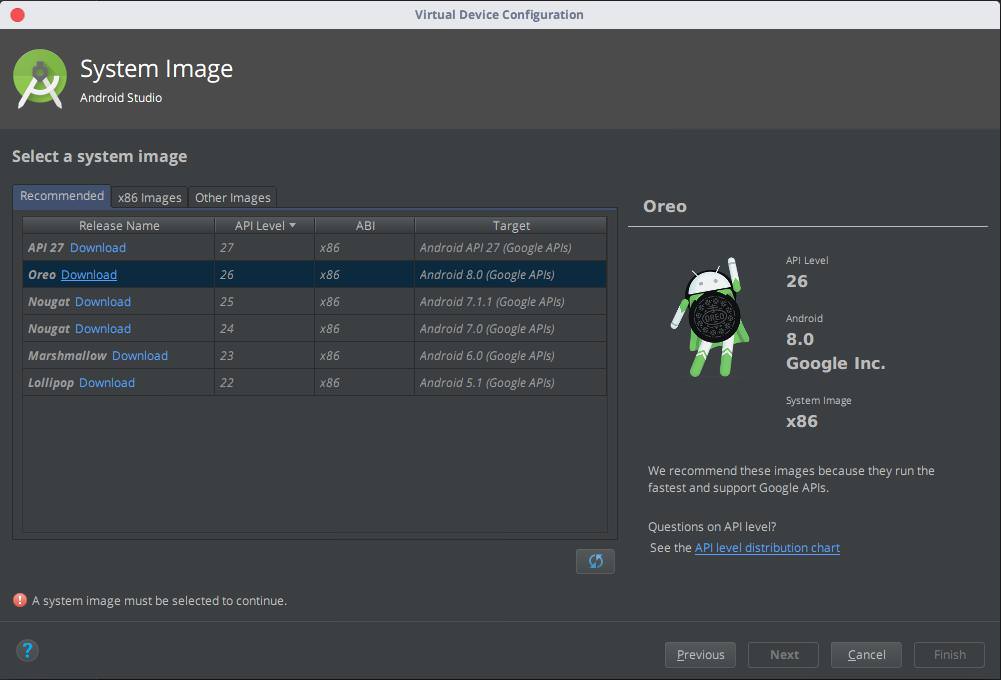Select target Android 6.0 (Google APIs)
The image size is (1001, 680).
click(510, 356)
